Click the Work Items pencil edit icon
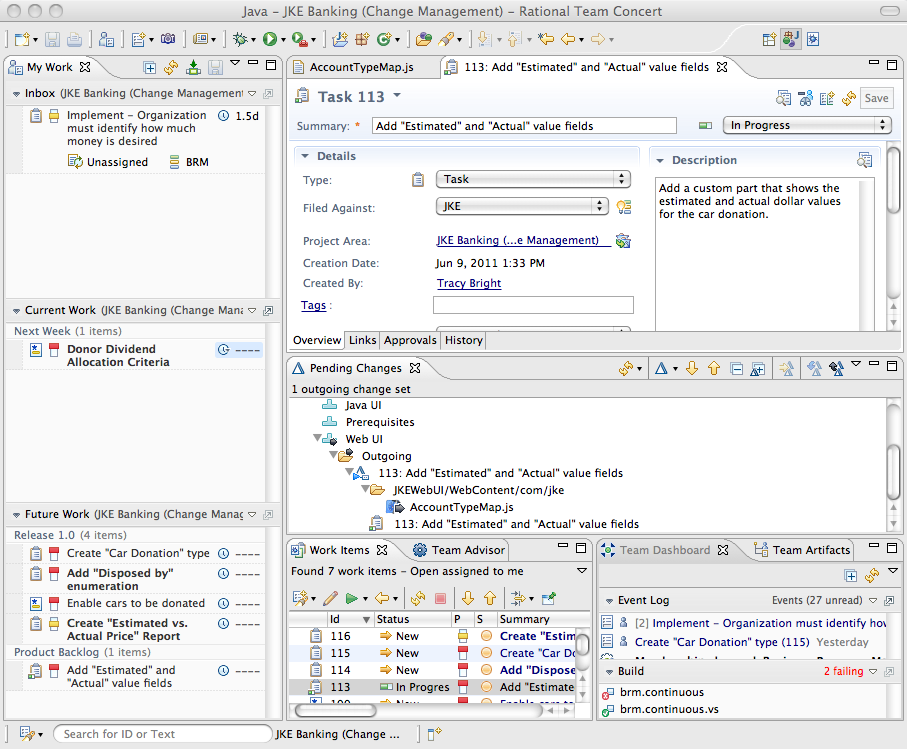This screenshot has height=749, width=907. coord(331,598)
